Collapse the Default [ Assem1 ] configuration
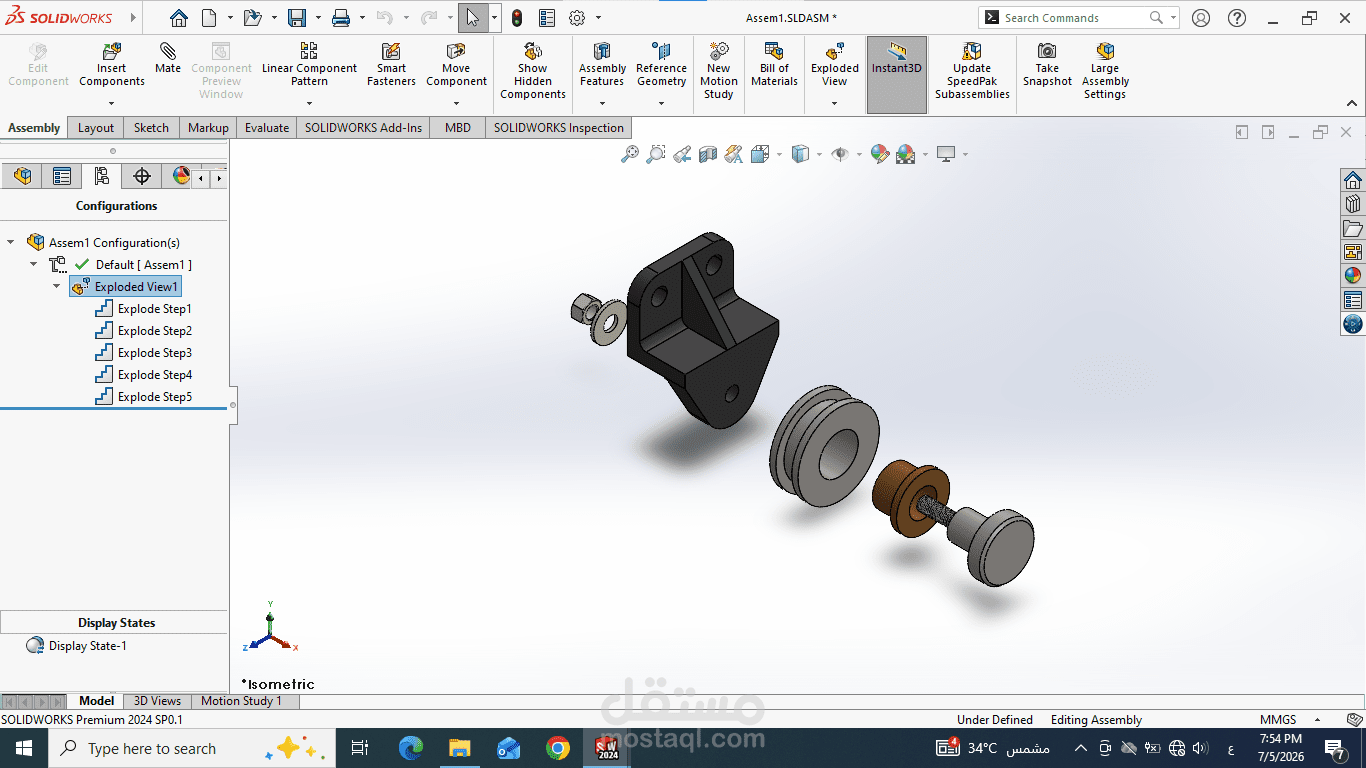Image resolution: width=1366 pixels, height=768 pixels. tap(33, 265)
